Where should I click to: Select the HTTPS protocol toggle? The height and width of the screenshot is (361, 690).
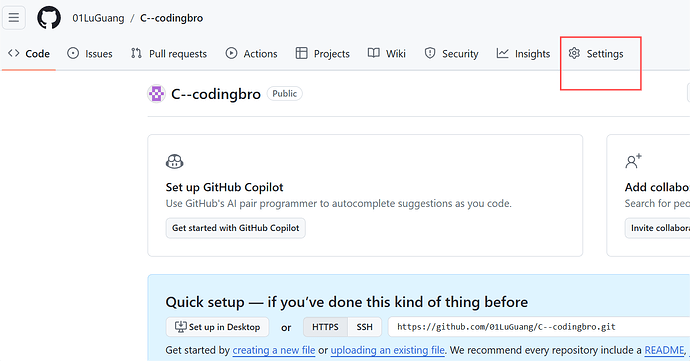pos(325,327)
